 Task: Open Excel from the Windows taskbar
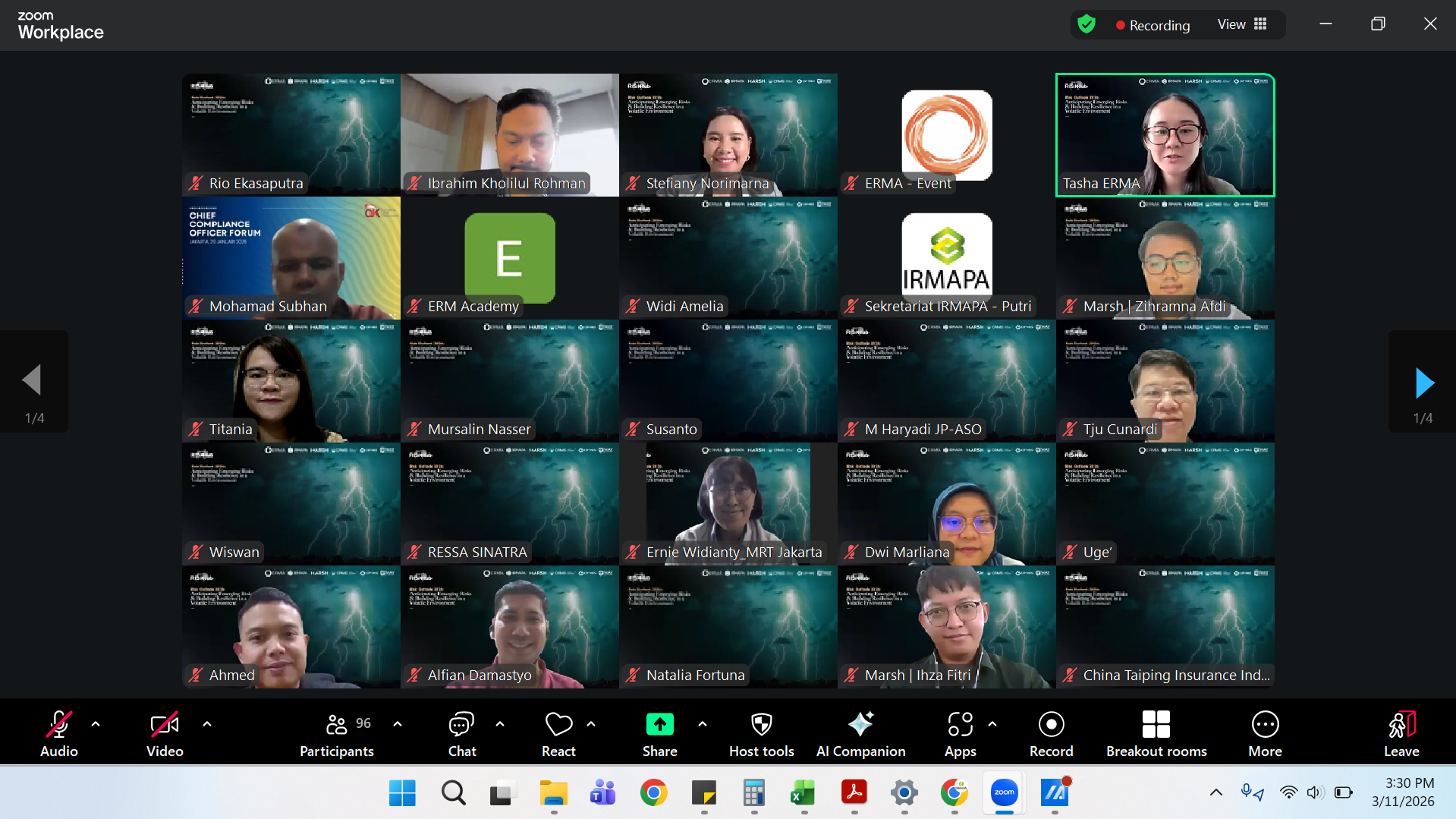pyautogui.click(x=803, y=793)
